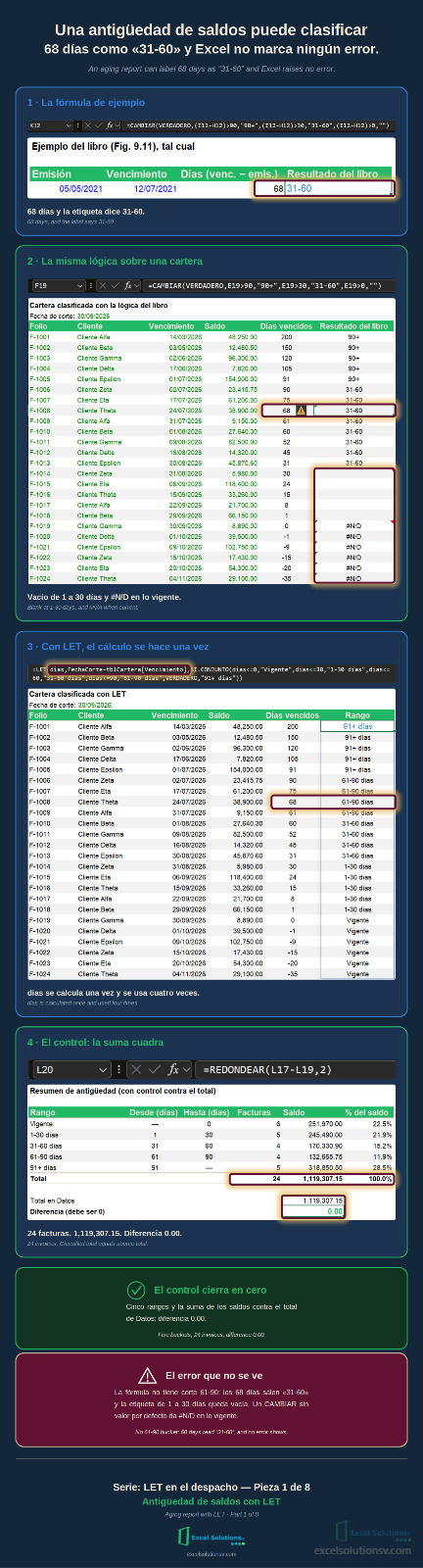Select 170,330.90 saldo in summary table
The height and width of the screenshot is (1568, 423).
click(325, 1146)
